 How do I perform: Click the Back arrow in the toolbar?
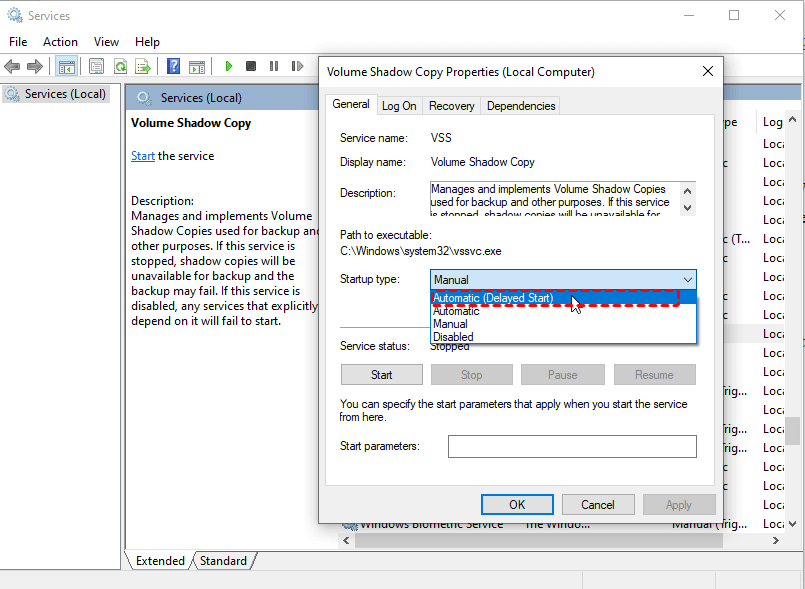12,67
